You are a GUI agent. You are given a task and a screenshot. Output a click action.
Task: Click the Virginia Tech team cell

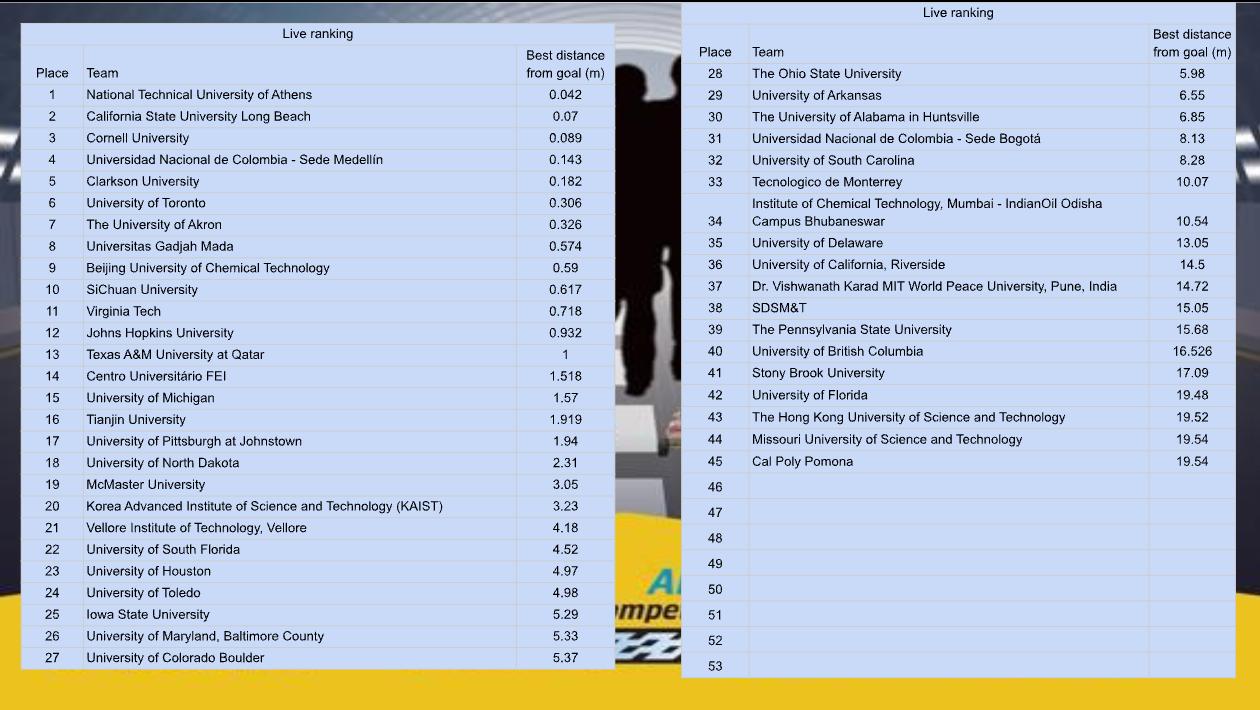click(123, 311)
